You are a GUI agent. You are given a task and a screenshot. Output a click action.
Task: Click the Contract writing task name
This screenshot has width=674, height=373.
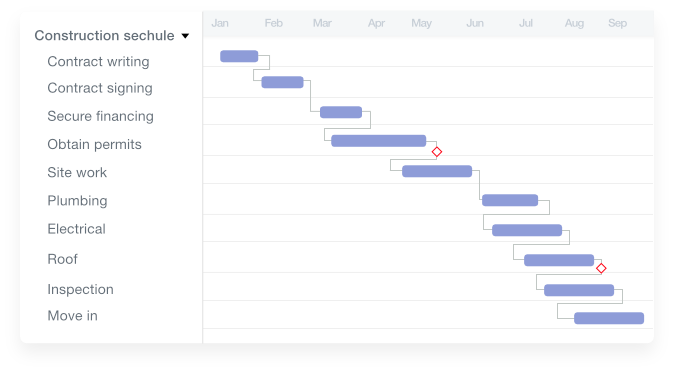(98, 62)
